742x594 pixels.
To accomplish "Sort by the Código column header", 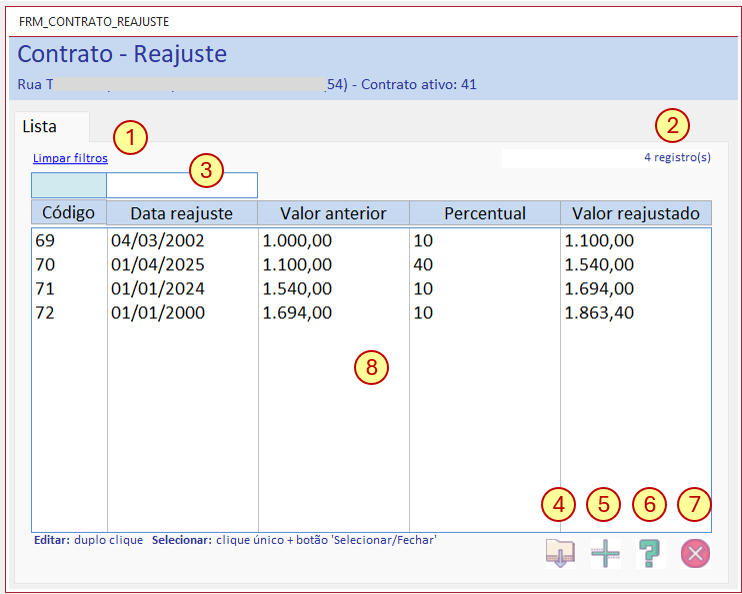I will point(69,212).
